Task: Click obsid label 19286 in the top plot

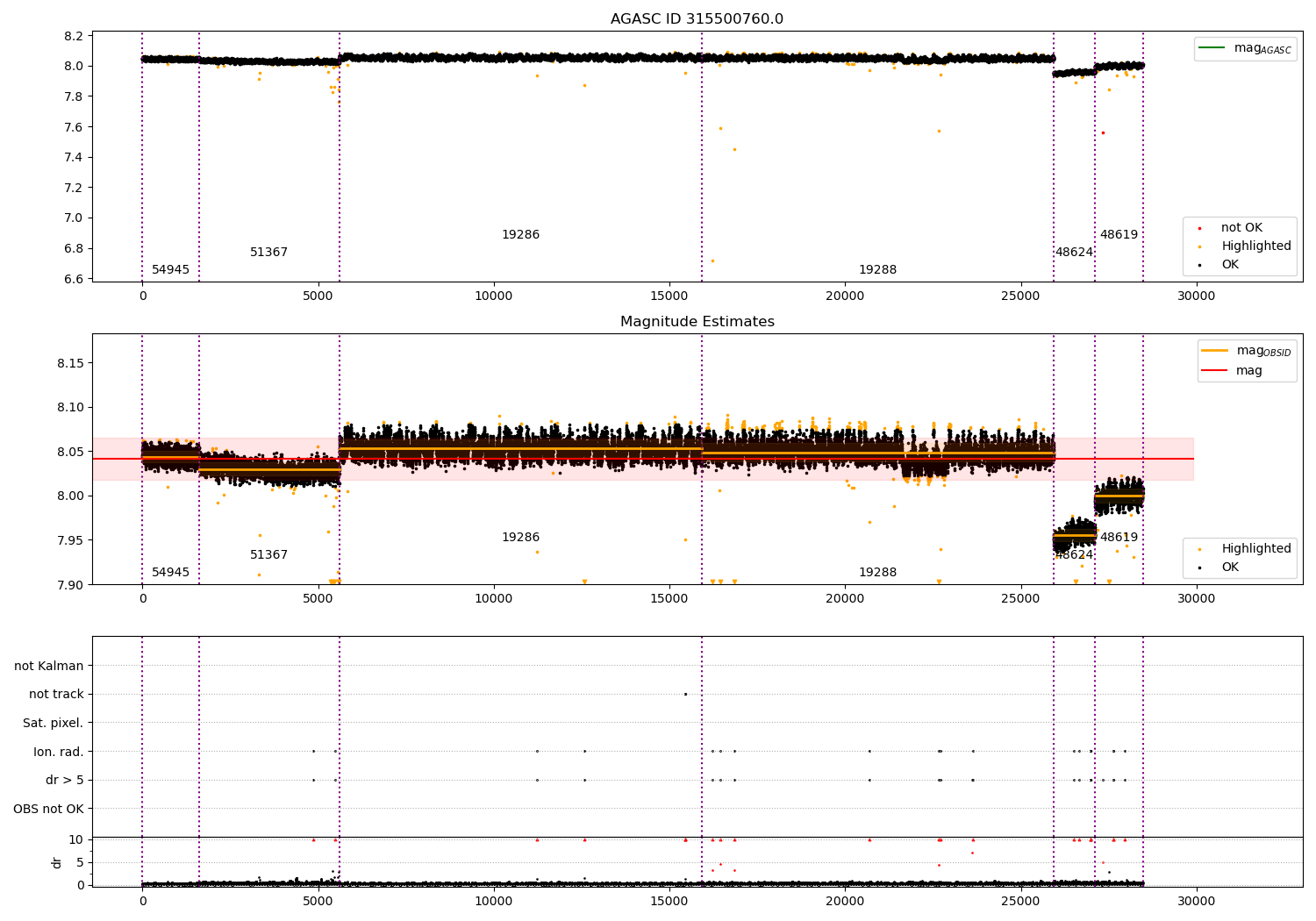Action: (520, 235)
